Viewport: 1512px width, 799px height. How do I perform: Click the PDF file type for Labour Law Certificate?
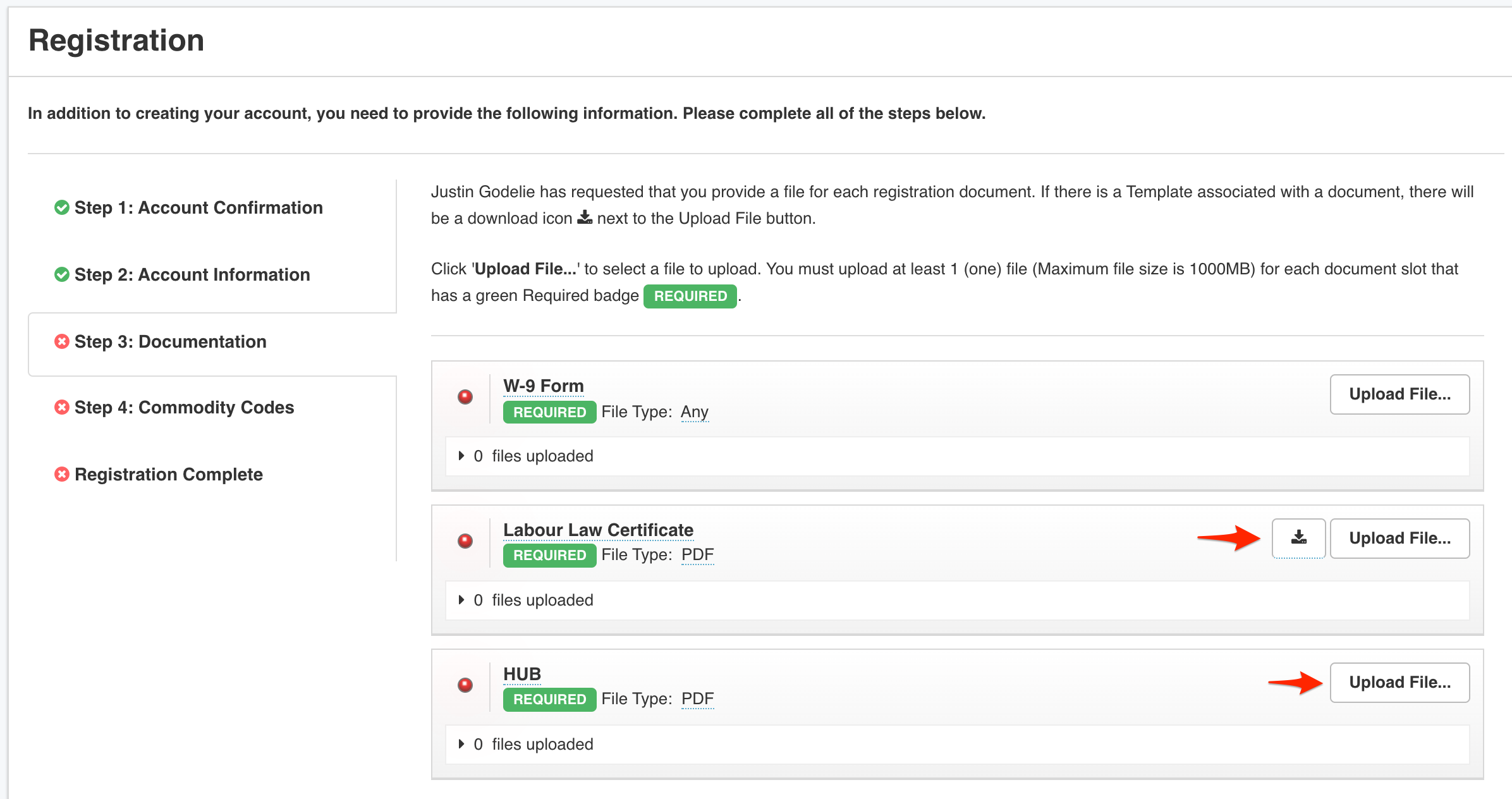tap(697, 555)
